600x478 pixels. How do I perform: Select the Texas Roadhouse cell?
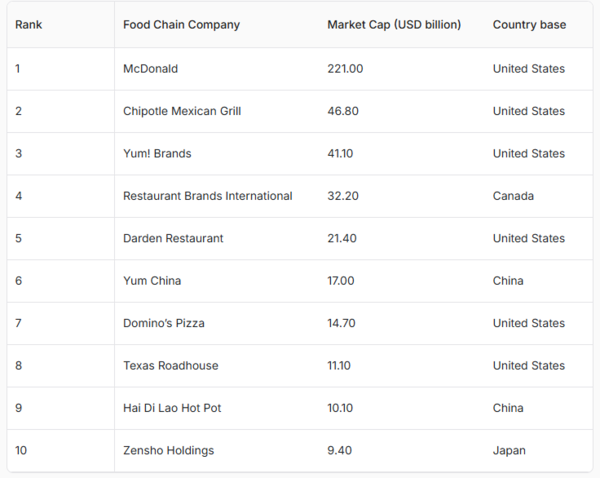(x=170, y=366)
